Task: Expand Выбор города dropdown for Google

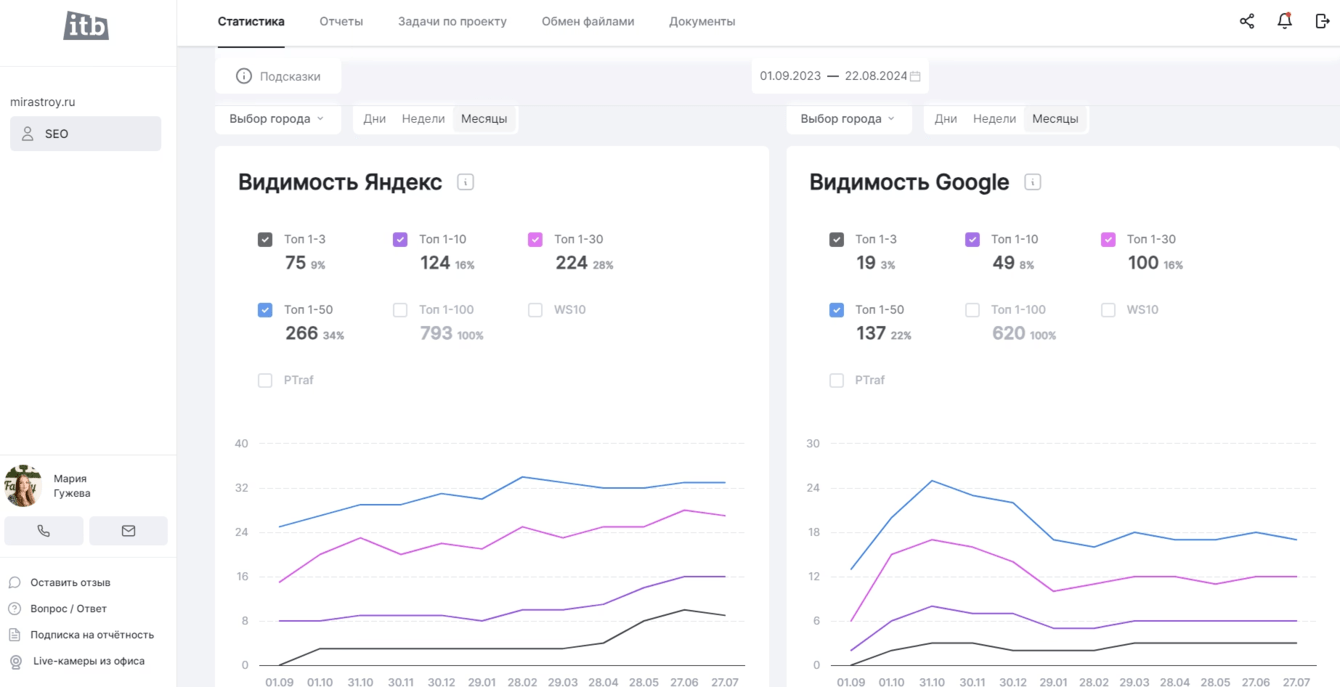Action: point(848,119)
